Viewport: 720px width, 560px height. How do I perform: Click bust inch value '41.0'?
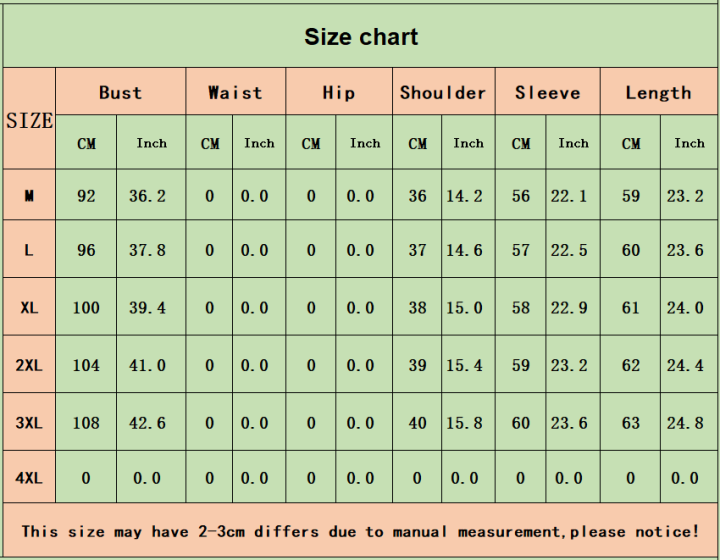coord(147,365)
